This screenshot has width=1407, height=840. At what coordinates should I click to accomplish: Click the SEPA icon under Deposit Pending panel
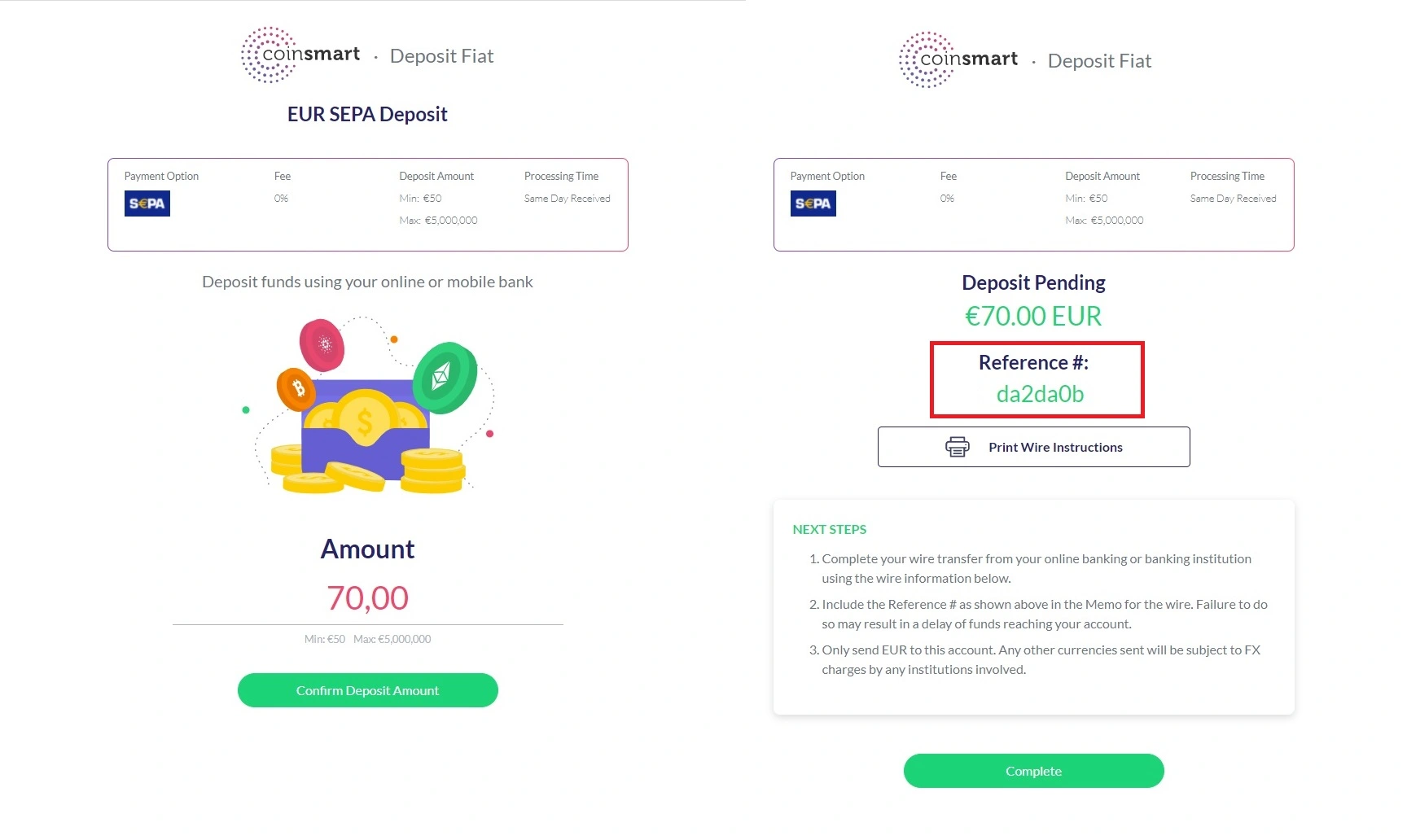pyautogui.click(x=813, y=203)
